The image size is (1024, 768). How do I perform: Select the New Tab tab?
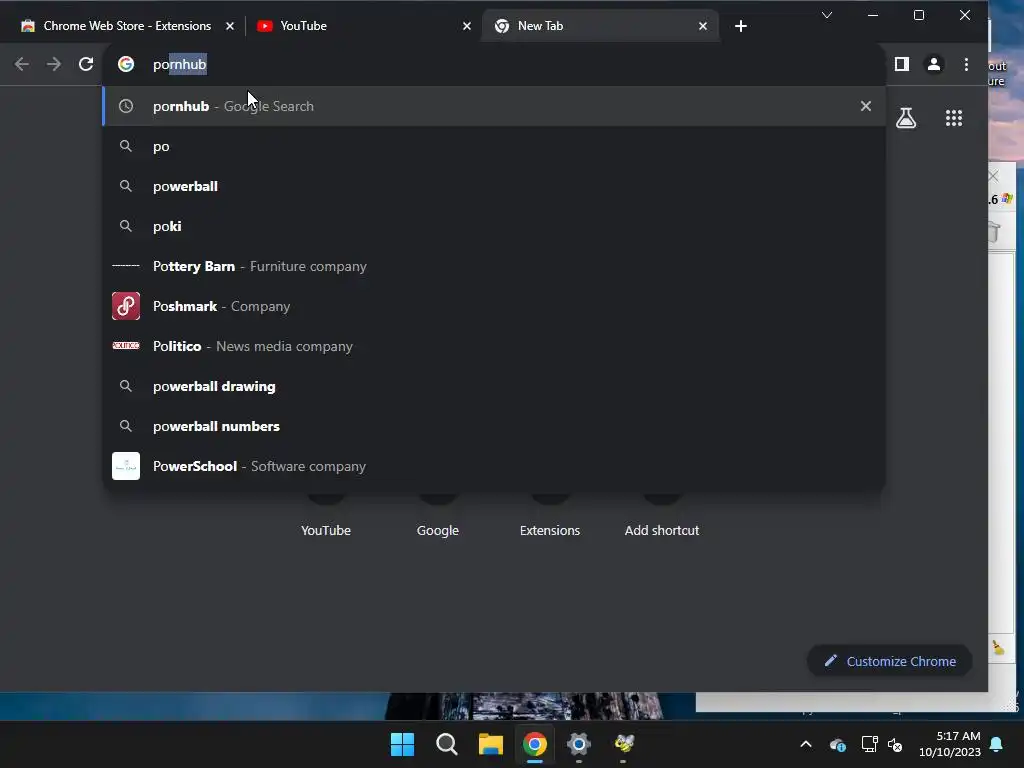[600, 26]
